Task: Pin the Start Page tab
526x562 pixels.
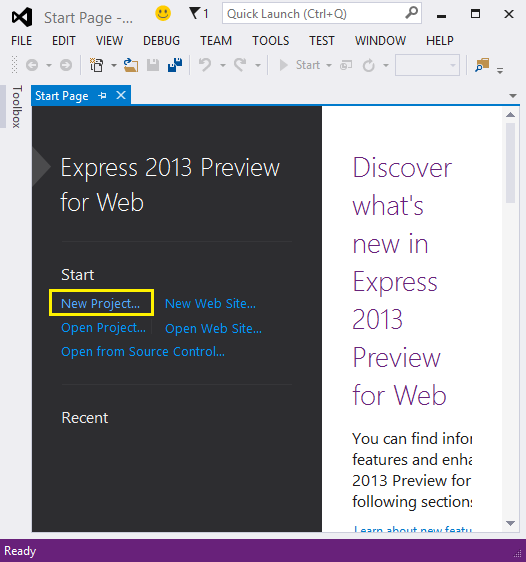Action: click(102, 96)
